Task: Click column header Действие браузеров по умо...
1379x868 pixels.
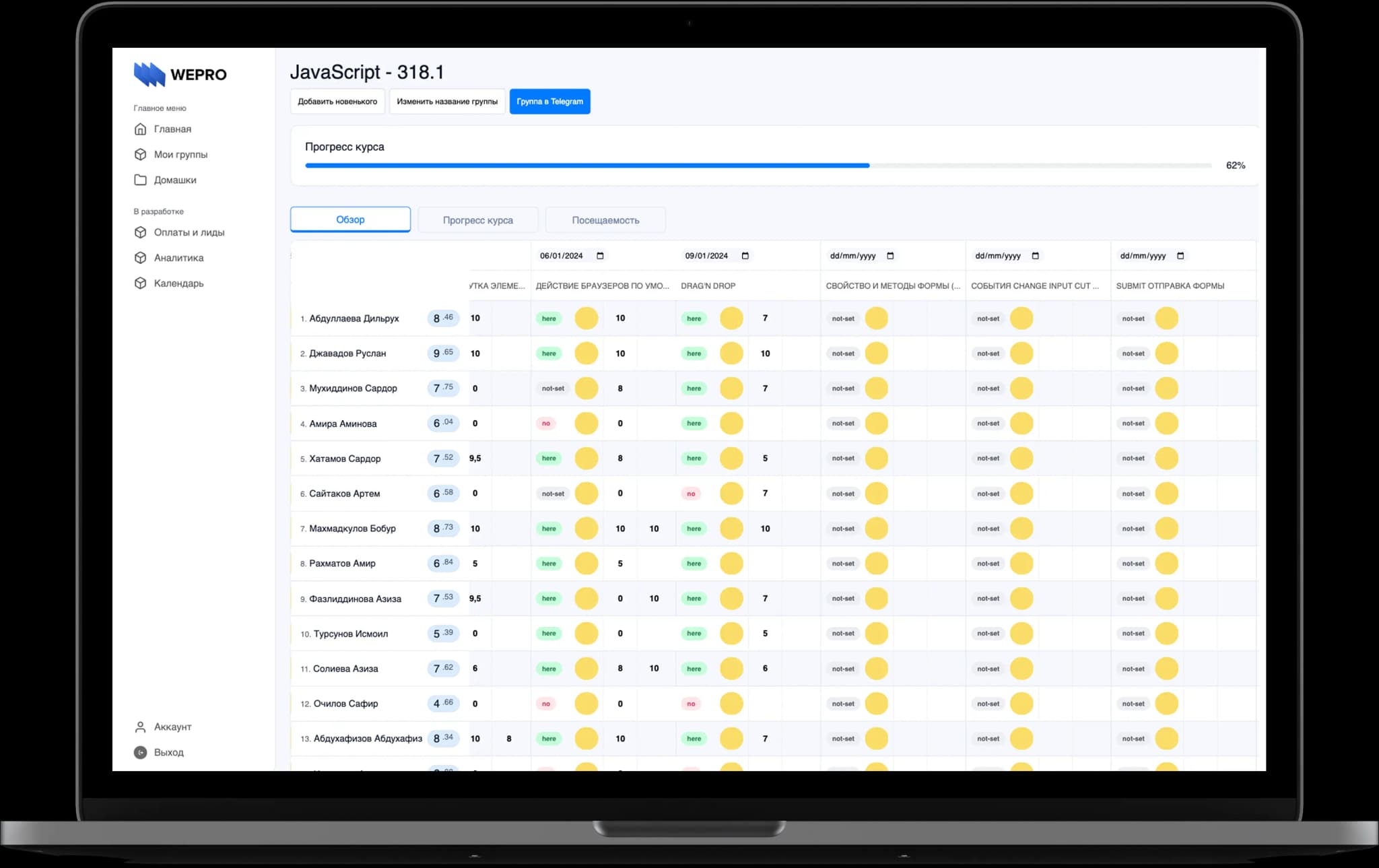Action: [x=602, y=286]
